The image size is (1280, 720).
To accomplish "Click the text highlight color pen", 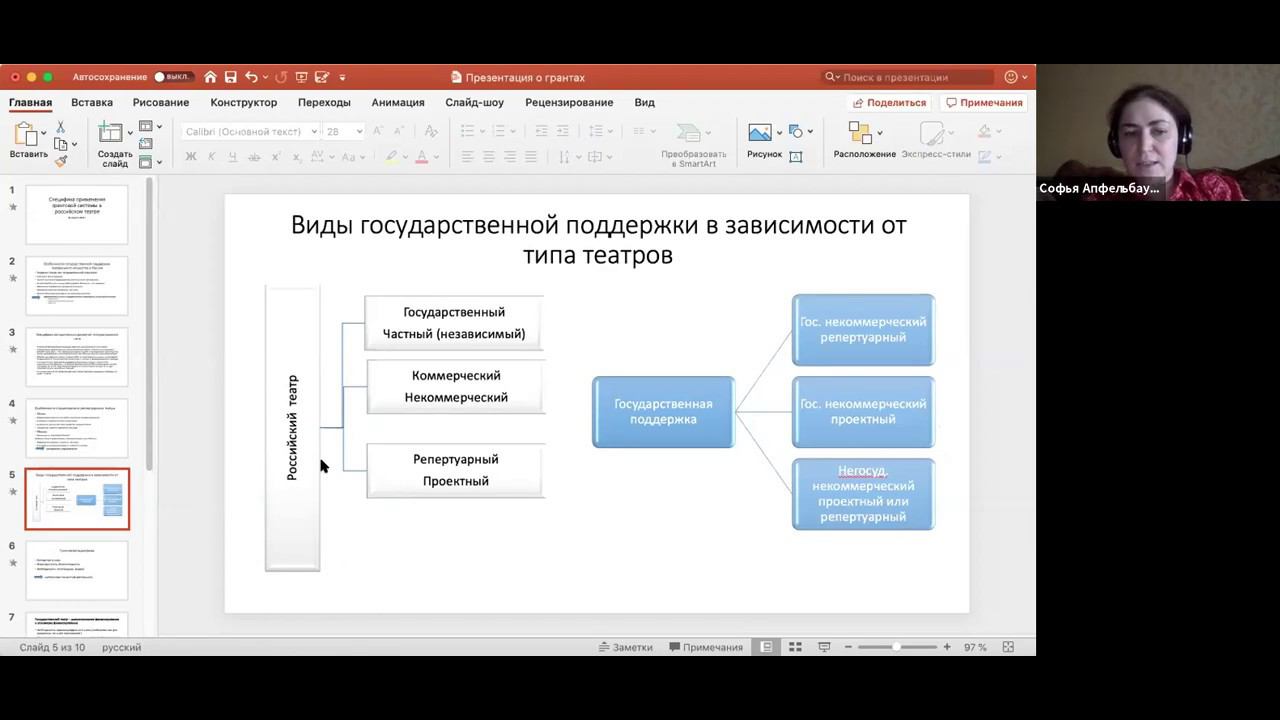I will click(x=392, y=157).
